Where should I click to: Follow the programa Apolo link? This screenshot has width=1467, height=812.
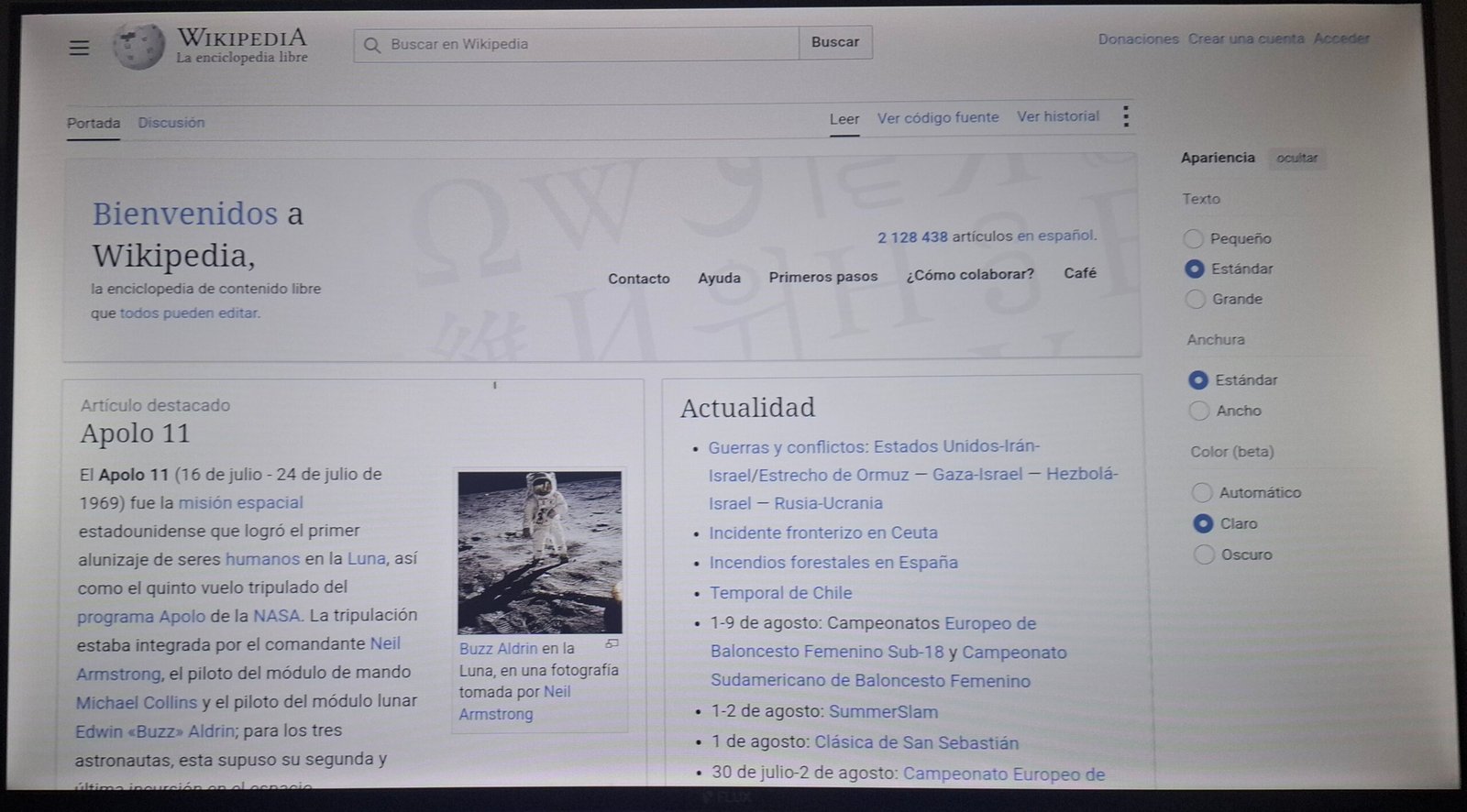[141, 617]
